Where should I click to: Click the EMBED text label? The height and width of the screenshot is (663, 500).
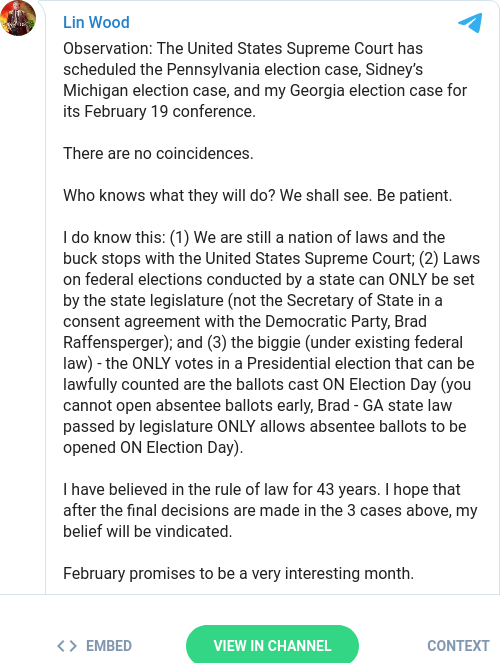[109, 646]
